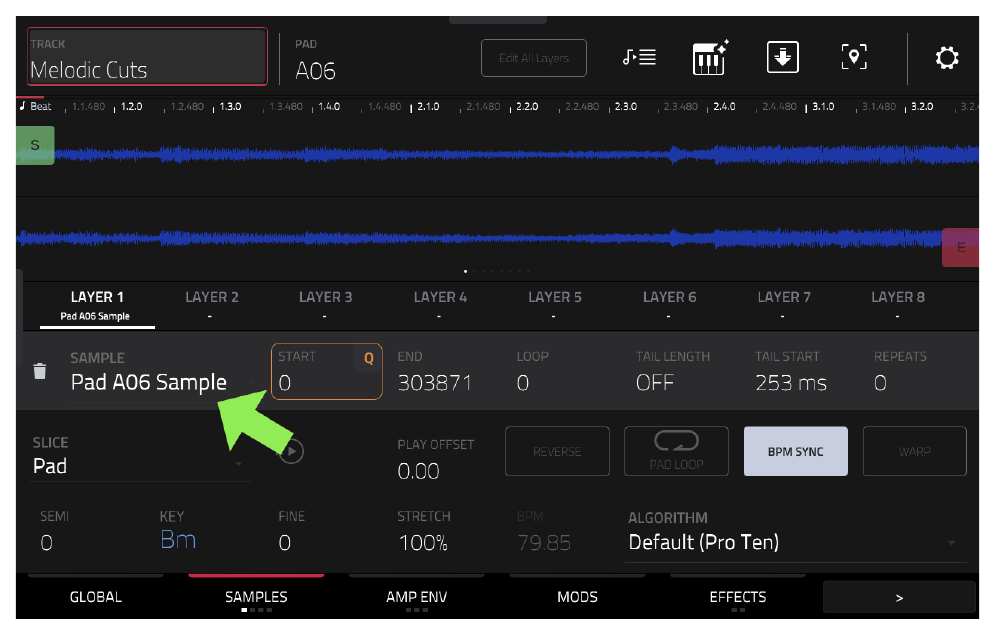Viewport: 996px width, 636px height.
Task: Expand the Slice Pad dropdown
Action: coord(140,456)
